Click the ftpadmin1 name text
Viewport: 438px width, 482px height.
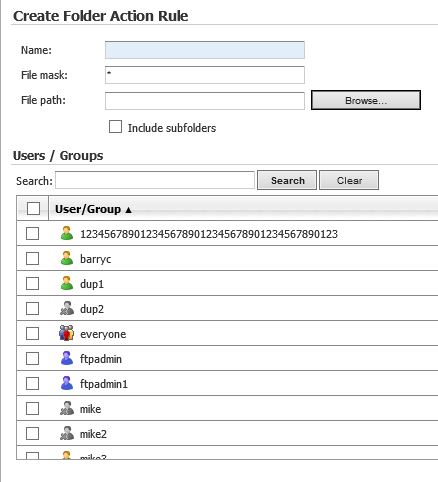point(104,384)
